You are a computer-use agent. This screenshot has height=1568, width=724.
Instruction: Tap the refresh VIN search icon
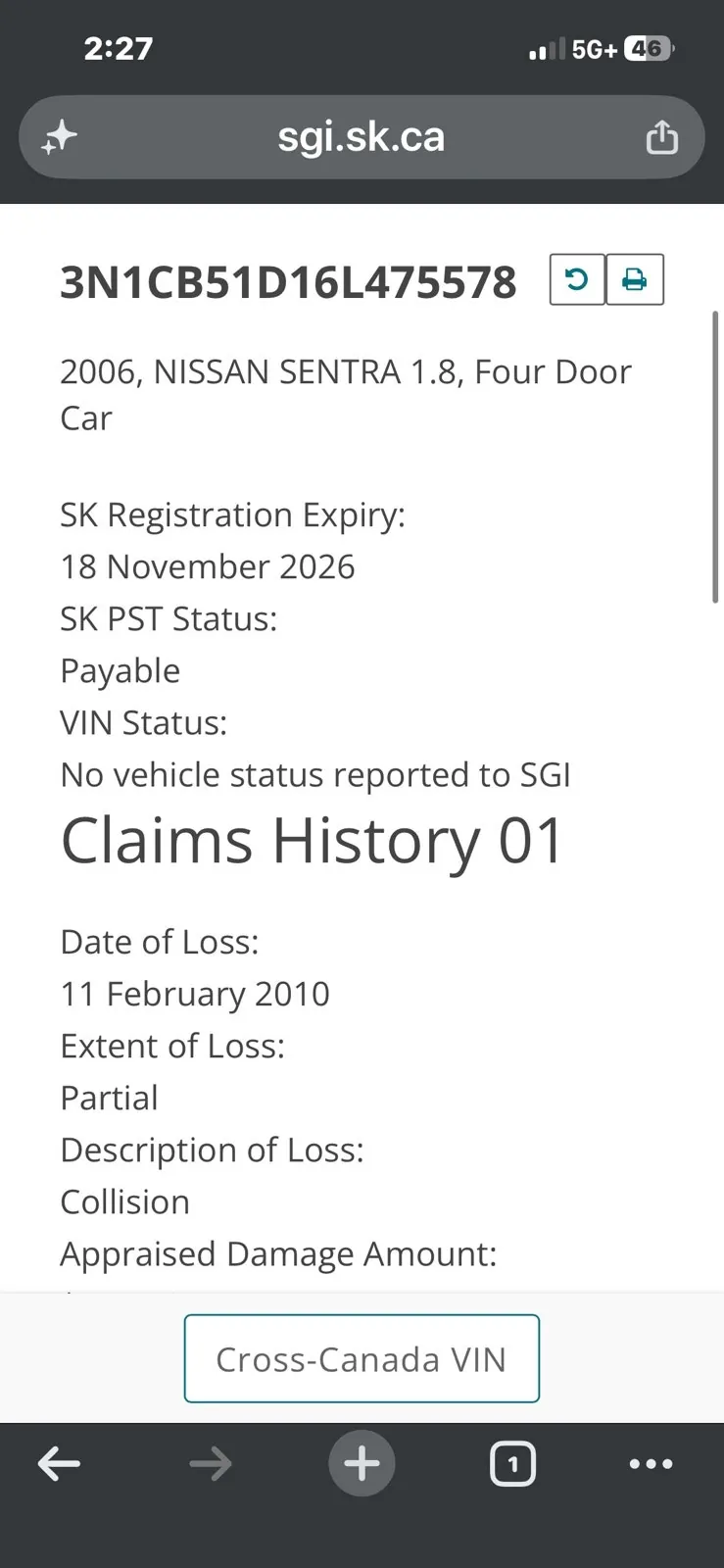577,280
